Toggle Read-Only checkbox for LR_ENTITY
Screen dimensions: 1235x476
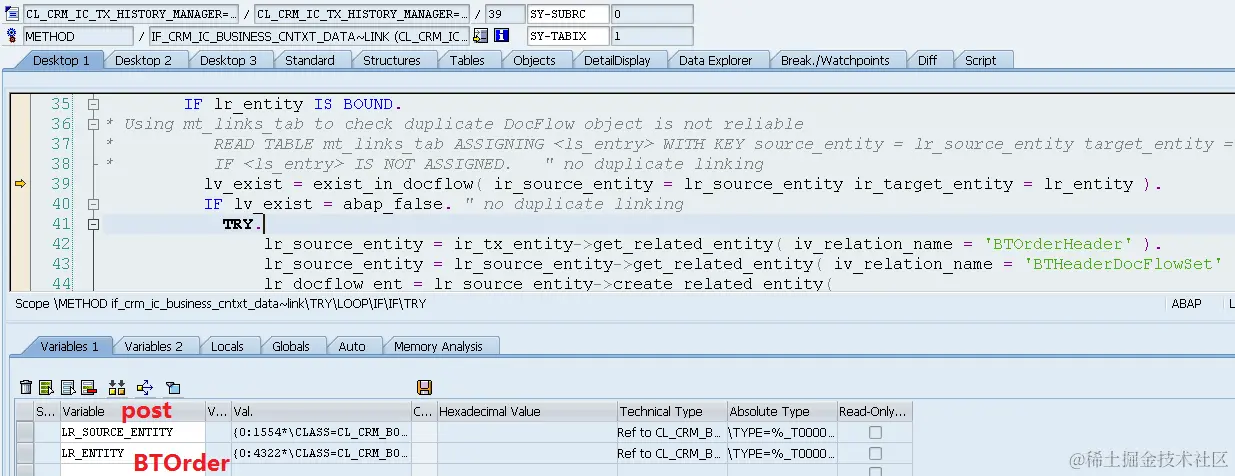[x=875, y=453]
